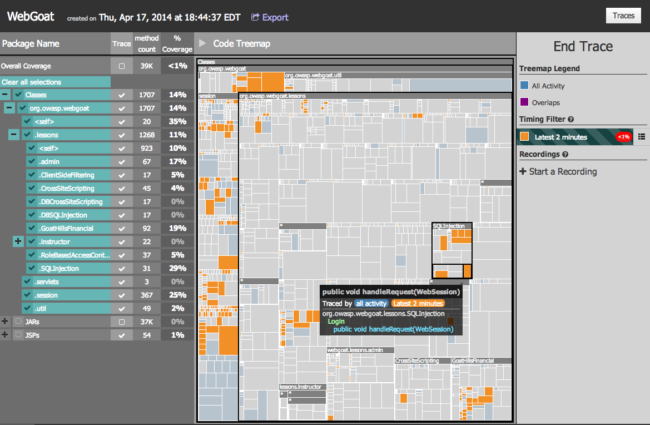Viewport: 650px width, 425px height.
Task: Click method count 1268 for .lessons
Action: (x=147, y=135)
